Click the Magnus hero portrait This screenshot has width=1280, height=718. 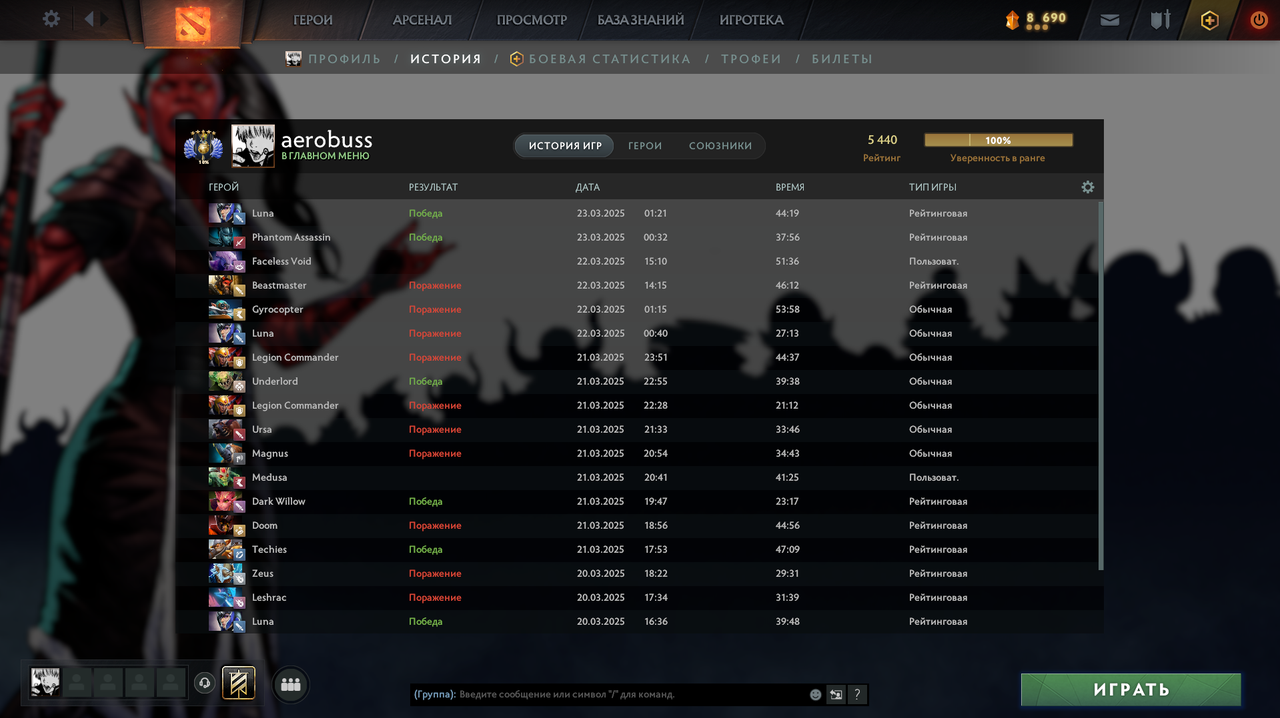coord(227,453)
